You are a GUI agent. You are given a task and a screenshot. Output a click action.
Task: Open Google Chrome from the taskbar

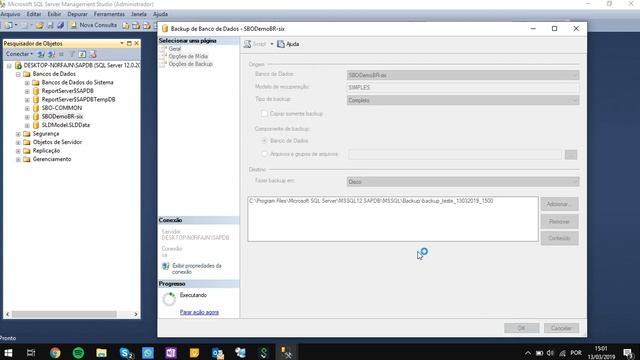tap(55, 353)
